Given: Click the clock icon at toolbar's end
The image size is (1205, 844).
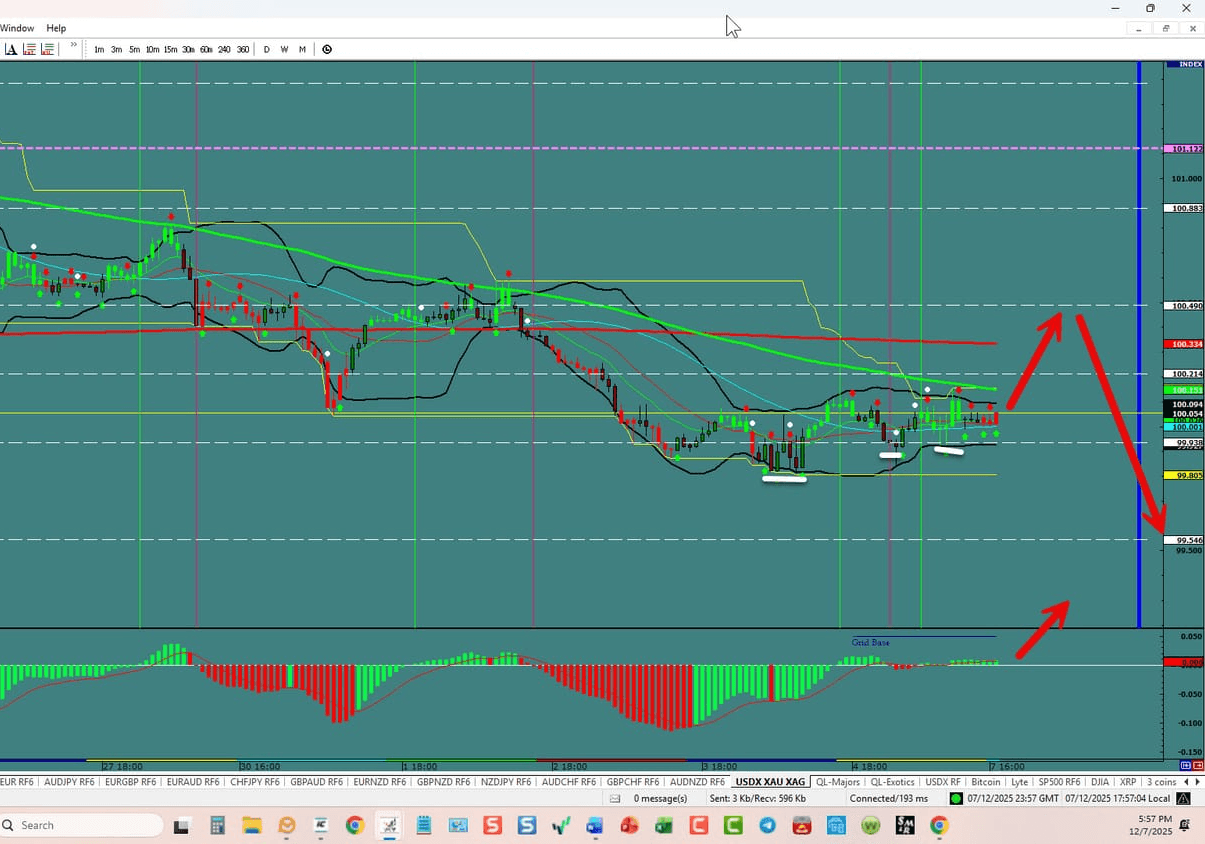Looking at the screenshot, I should (x=327, y=49).
